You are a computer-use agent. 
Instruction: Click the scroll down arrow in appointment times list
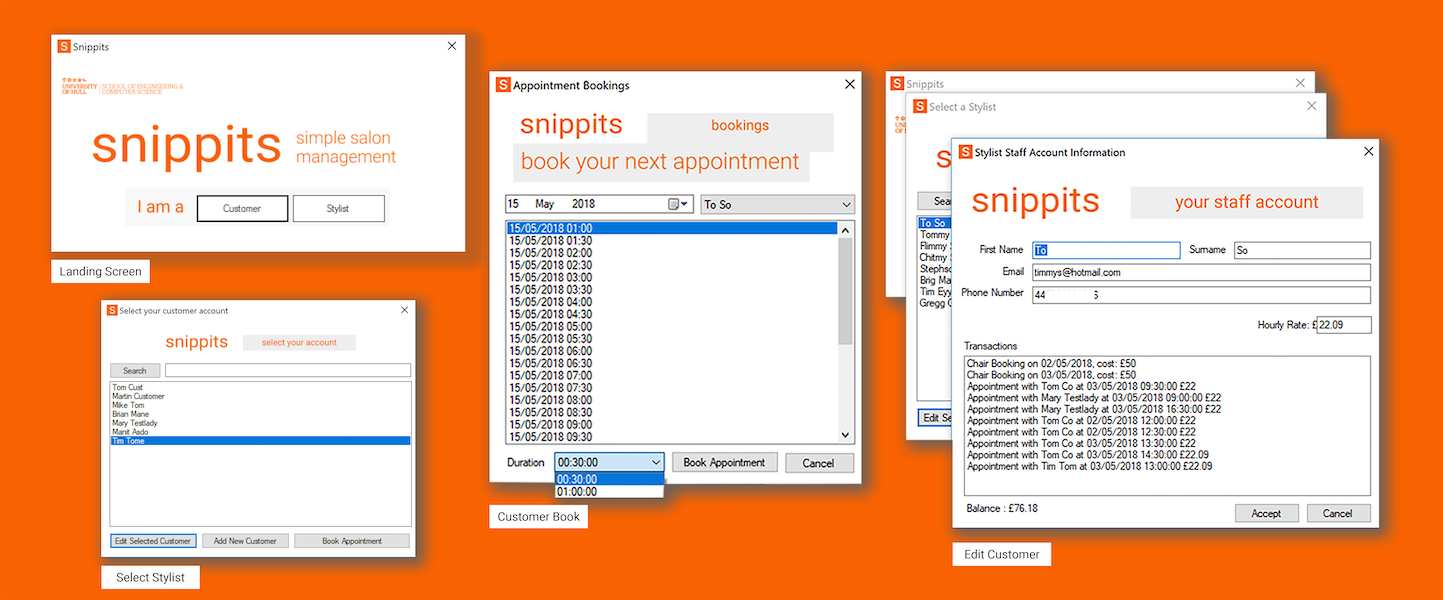(x=845, y=435)
